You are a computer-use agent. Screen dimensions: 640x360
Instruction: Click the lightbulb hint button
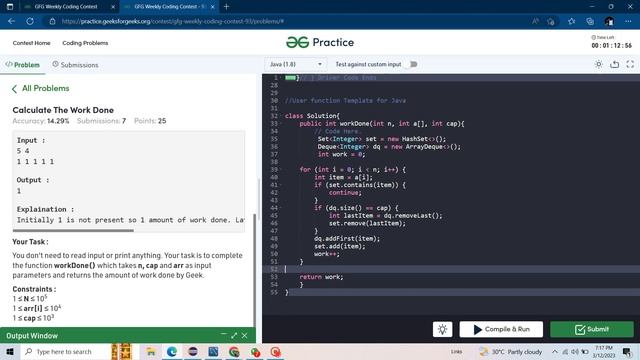click(x=442, y=329)
